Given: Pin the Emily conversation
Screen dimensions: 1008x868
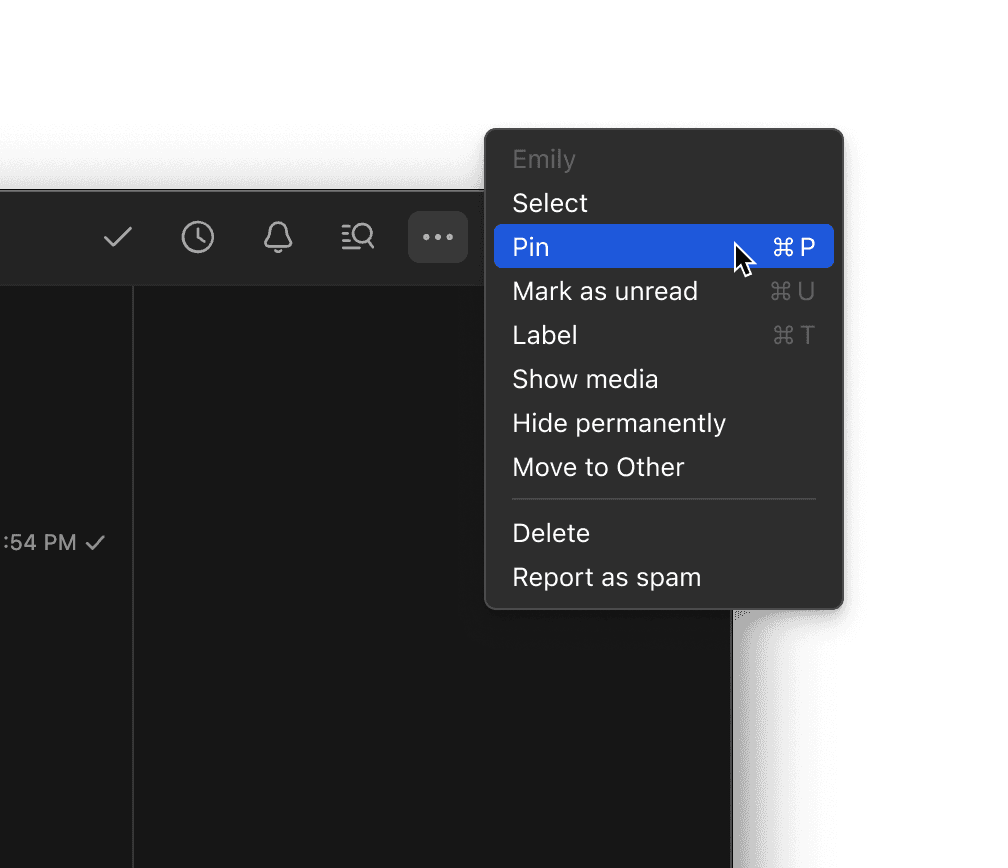Looking at the screenshot, I should 600,247.
